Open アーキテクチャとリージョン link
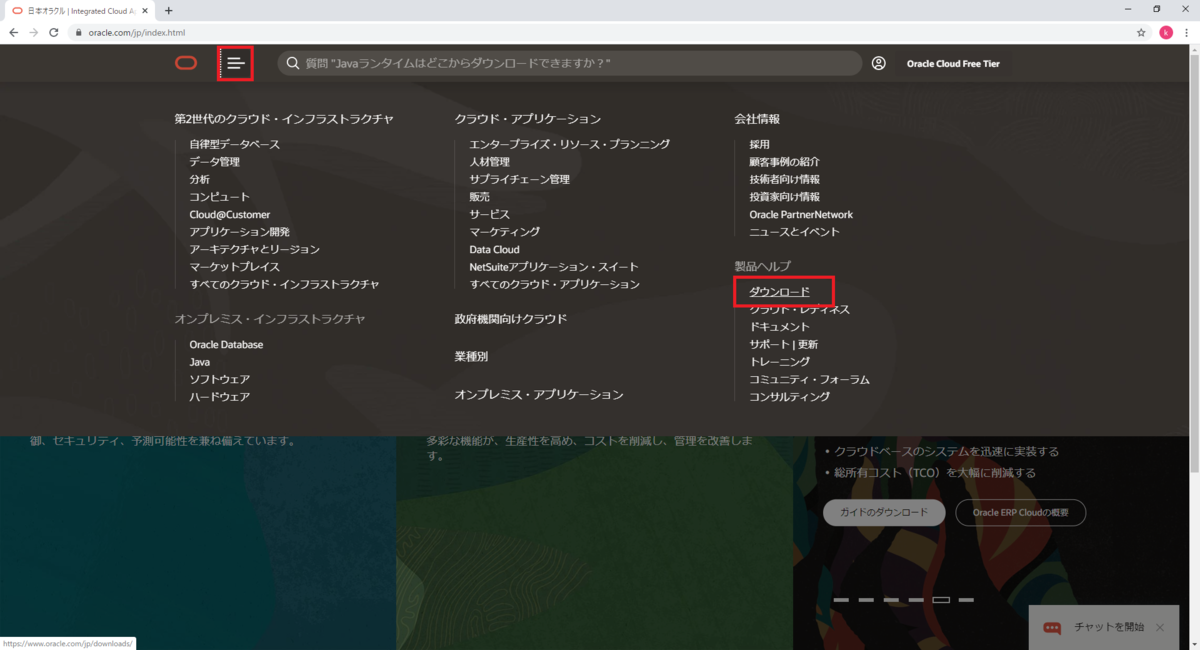1200x650 pixels. [x=255, y=249]
